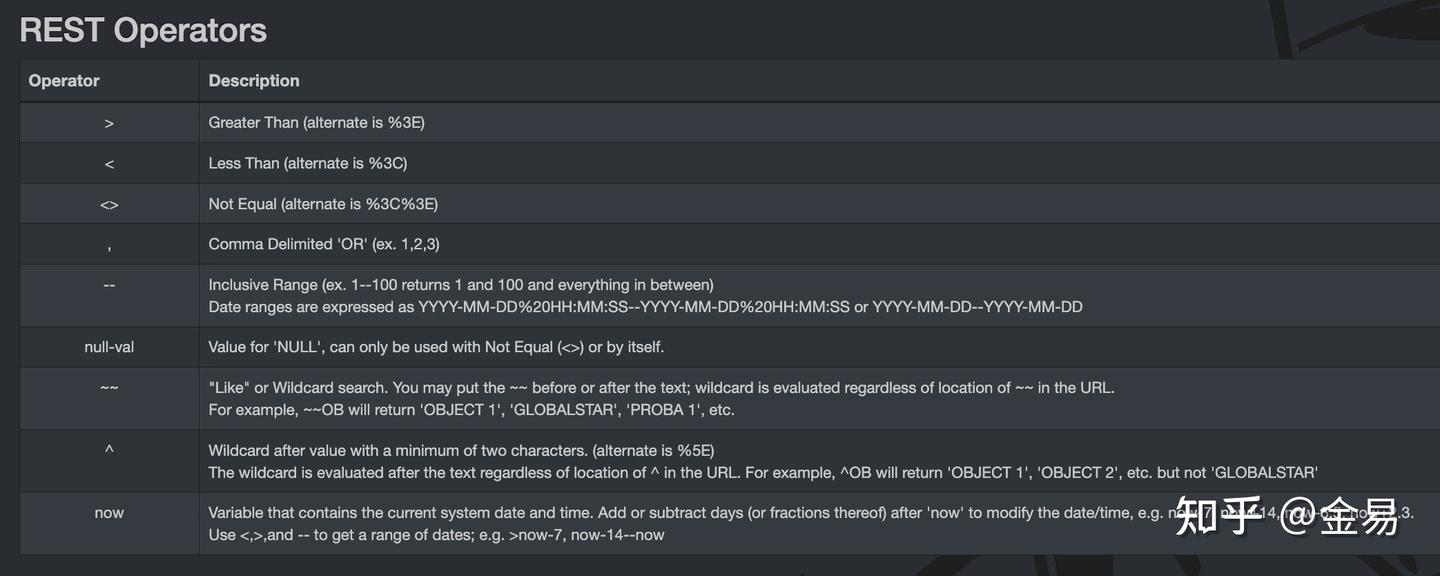1440x576 pixels.
Task: Click the REST Operators heading
Action: click(143, 30)
